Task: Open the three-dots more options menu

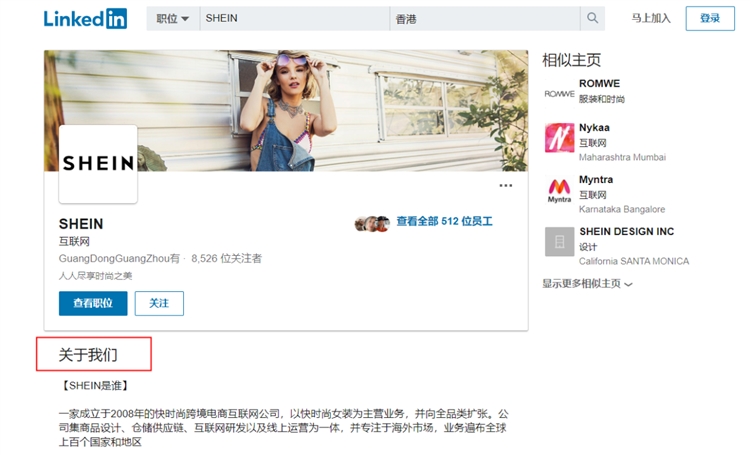Action: [x=506, y=185]
